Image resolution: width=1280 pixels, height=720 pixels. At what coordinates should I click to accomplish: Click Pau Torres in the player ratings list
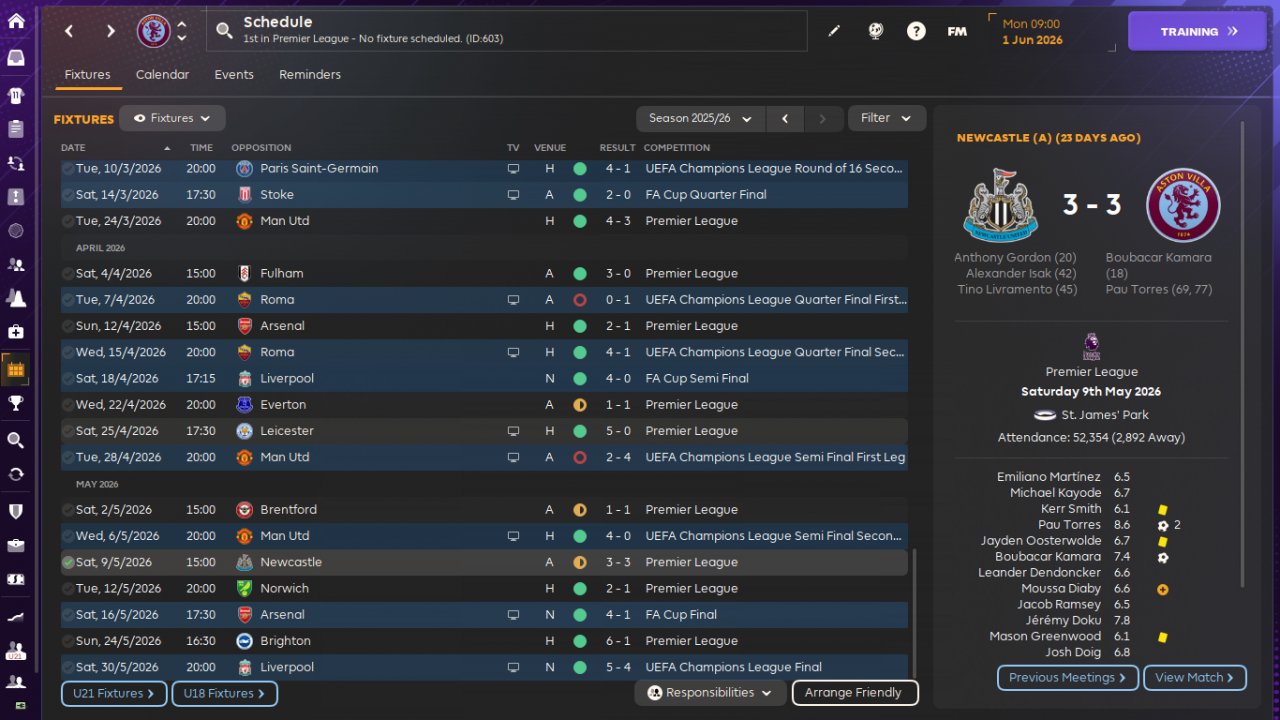pyautogui.click(x=1070, y=525)
